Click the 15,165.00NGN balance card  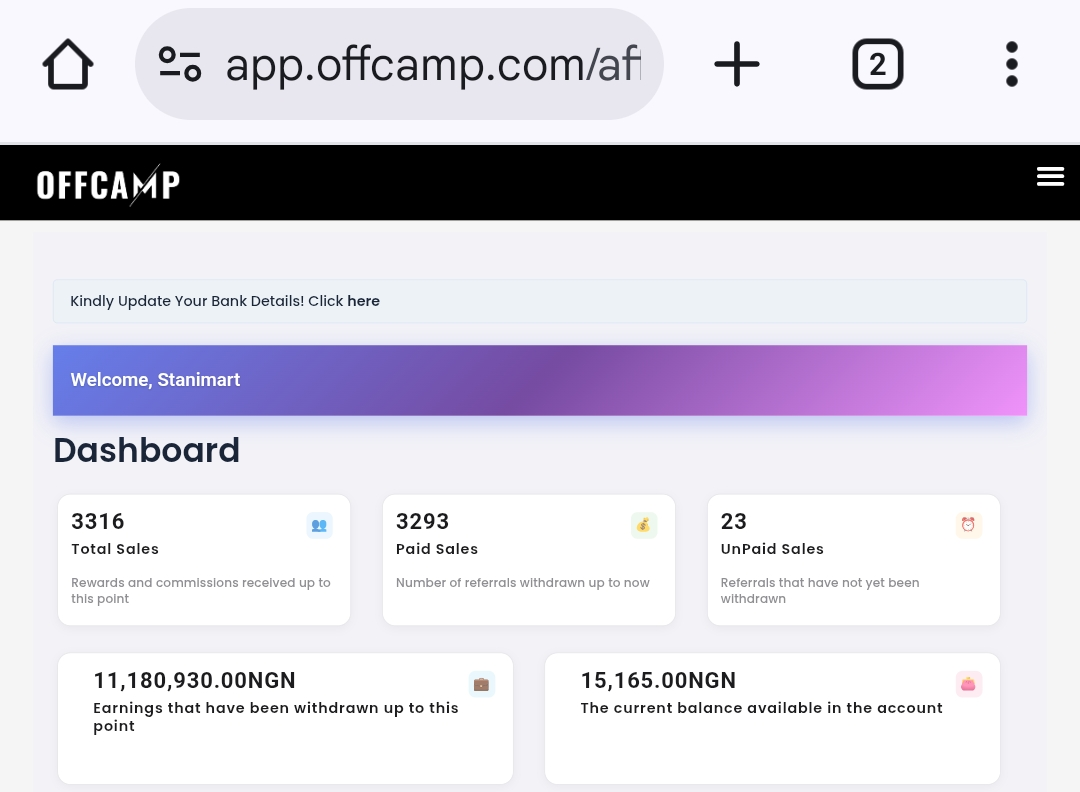pos(772,718)
